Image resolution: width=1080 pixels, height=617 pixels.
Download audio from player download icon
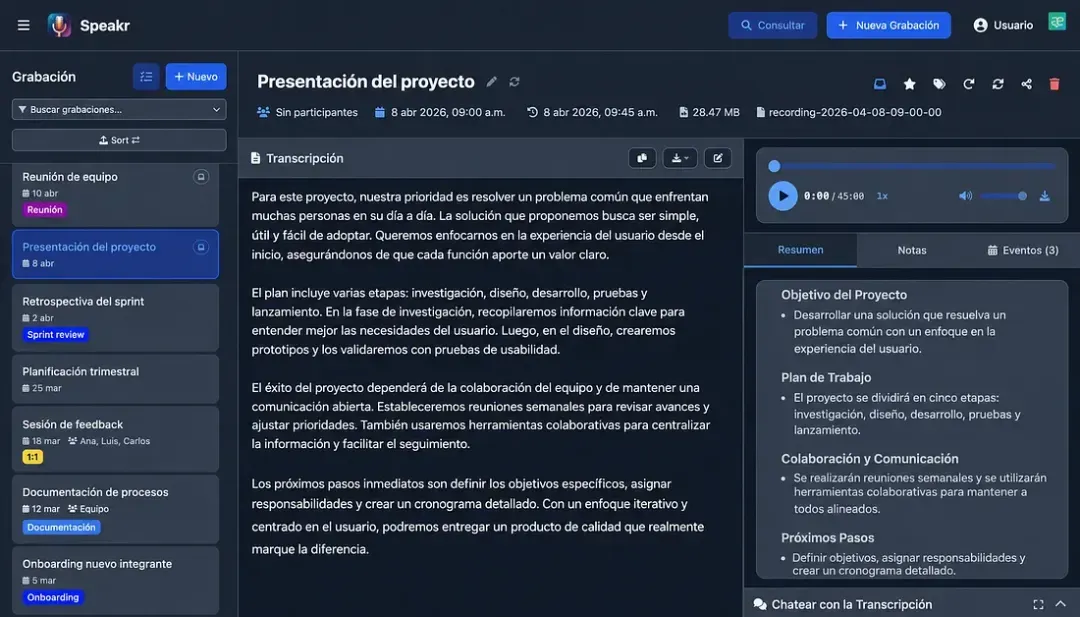point(1044,196)
